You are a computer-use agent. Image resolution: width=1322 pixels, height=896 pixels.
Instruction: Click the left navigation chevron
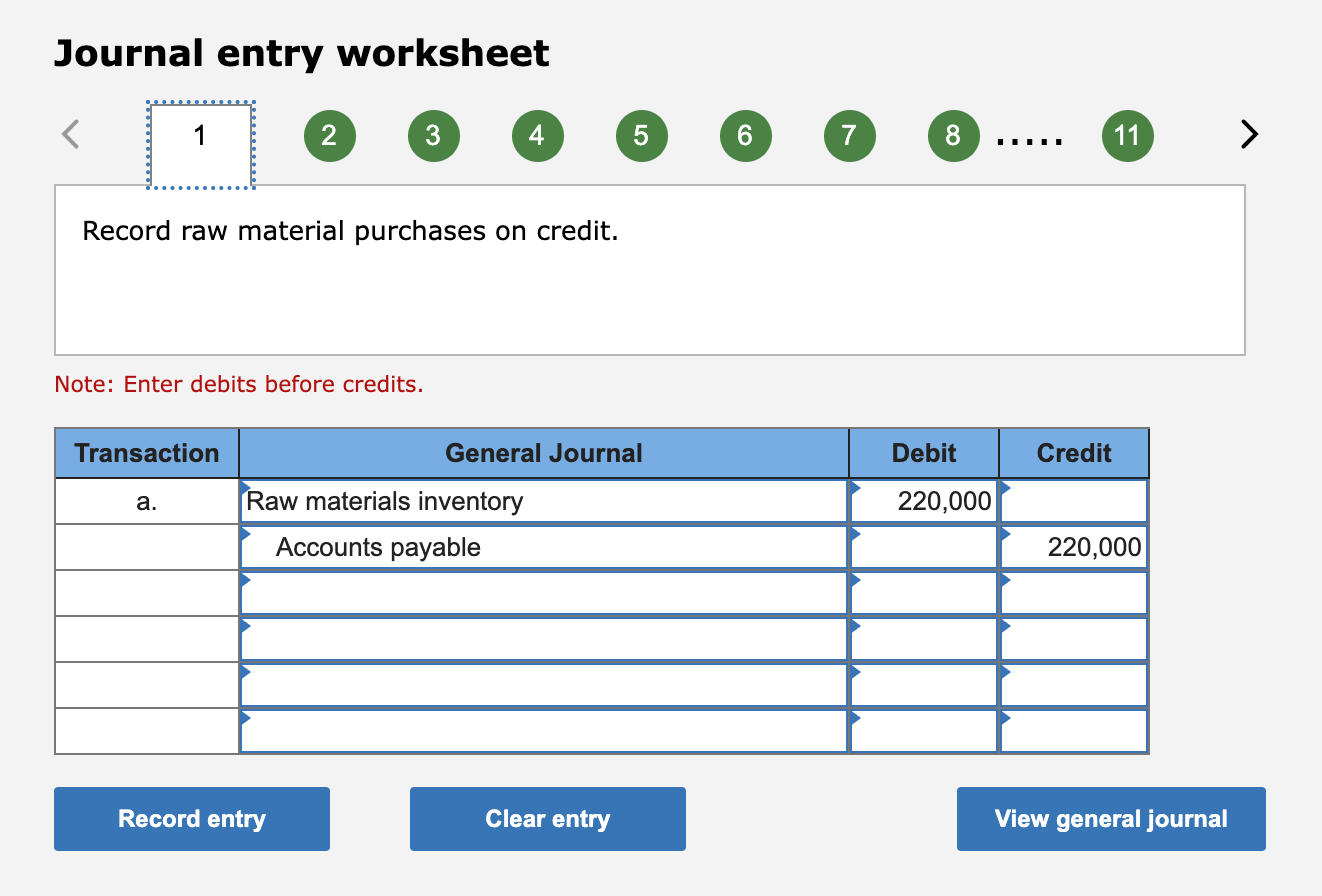(71, 135)
